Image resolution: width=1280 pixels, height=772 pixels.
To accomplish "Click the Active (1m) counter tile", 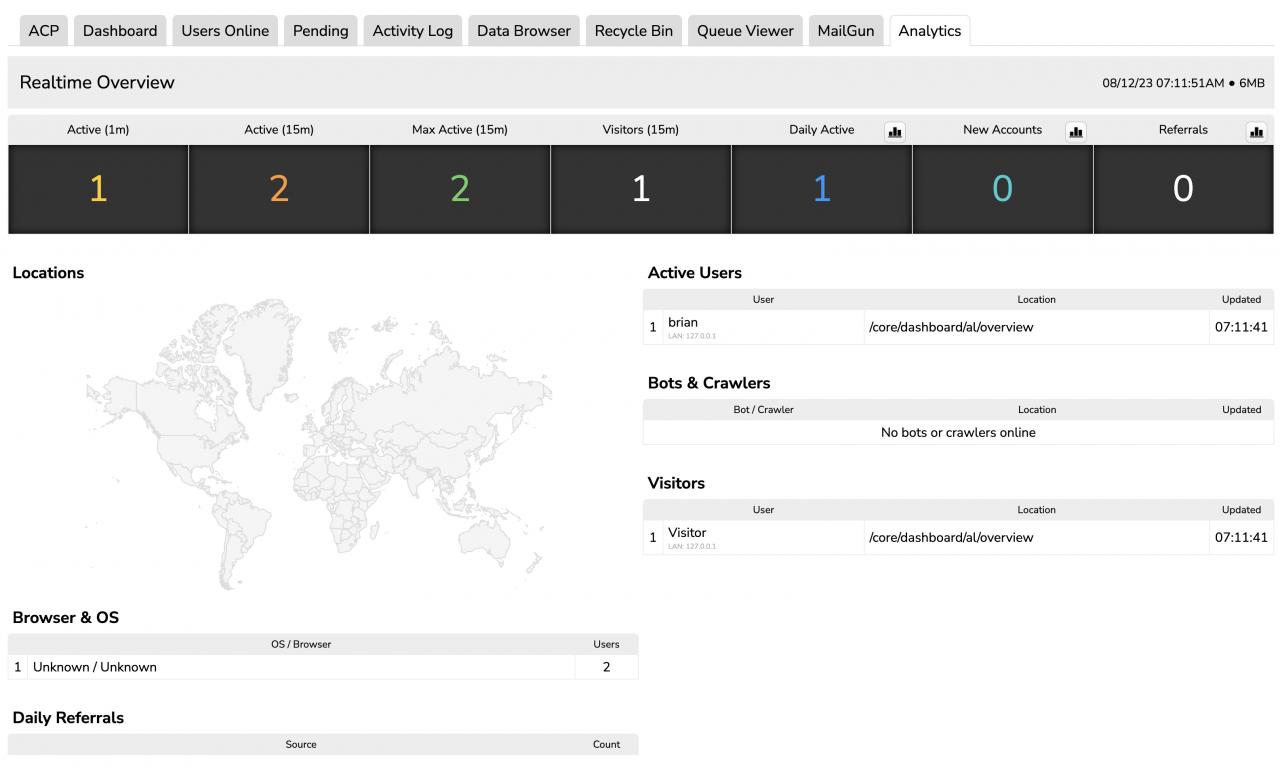I will (98, 189).
